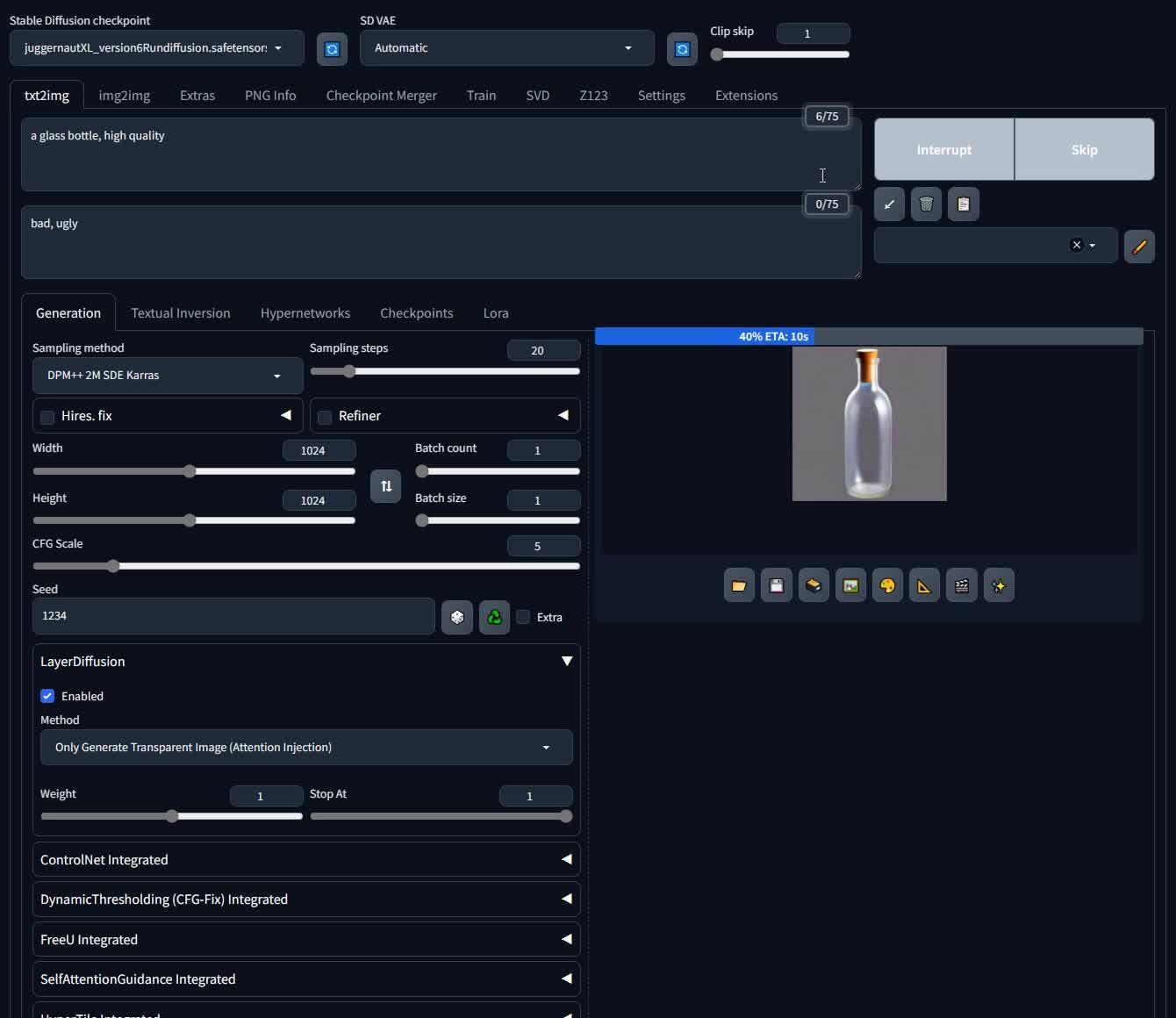
Task: Click the dice icon to randomize seed
Action: click(x=456, y=617)
